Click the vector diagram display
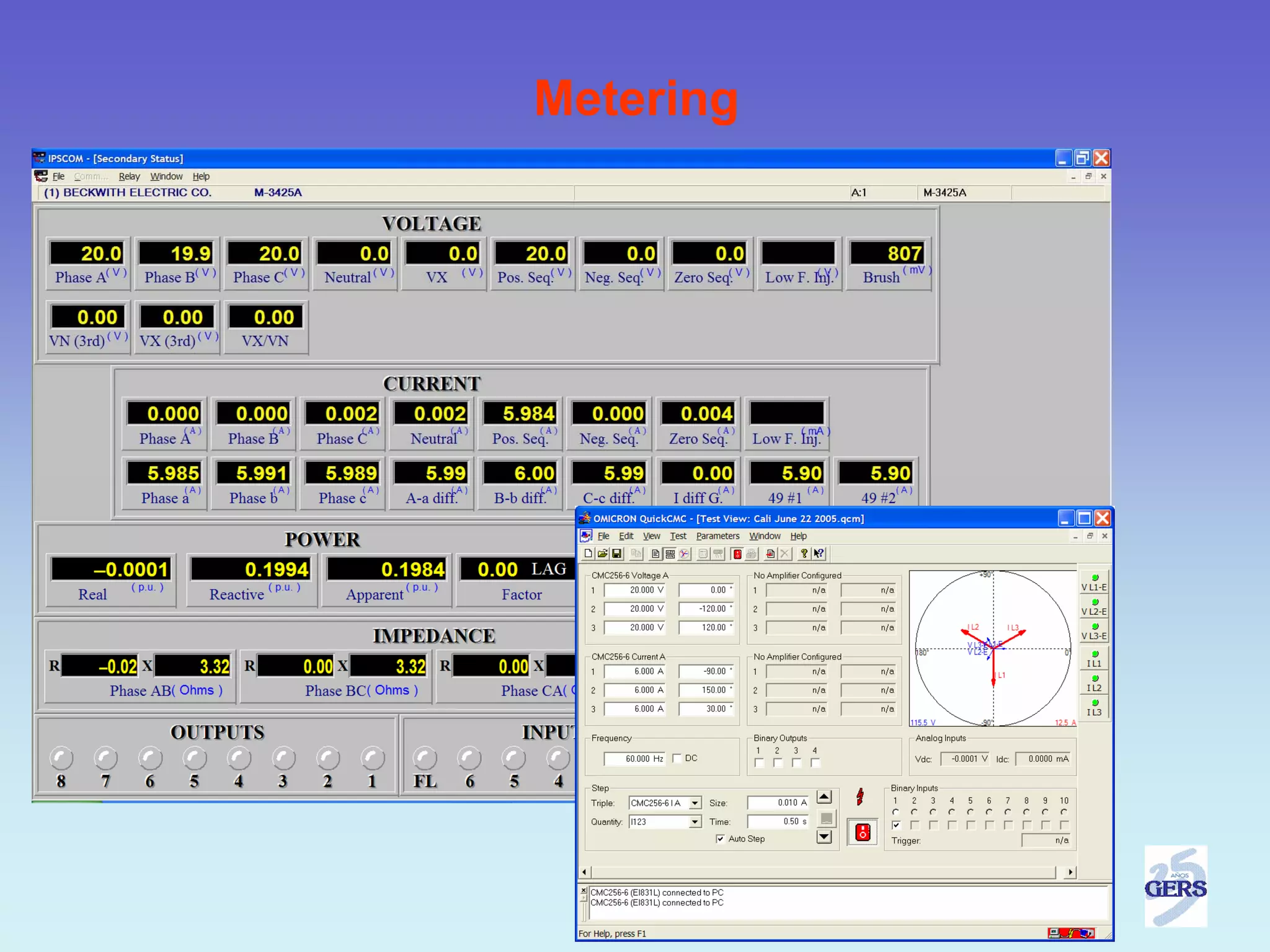Image resolution: width=1270 pixels, height=952 pixels. click(x=993, y=648)
